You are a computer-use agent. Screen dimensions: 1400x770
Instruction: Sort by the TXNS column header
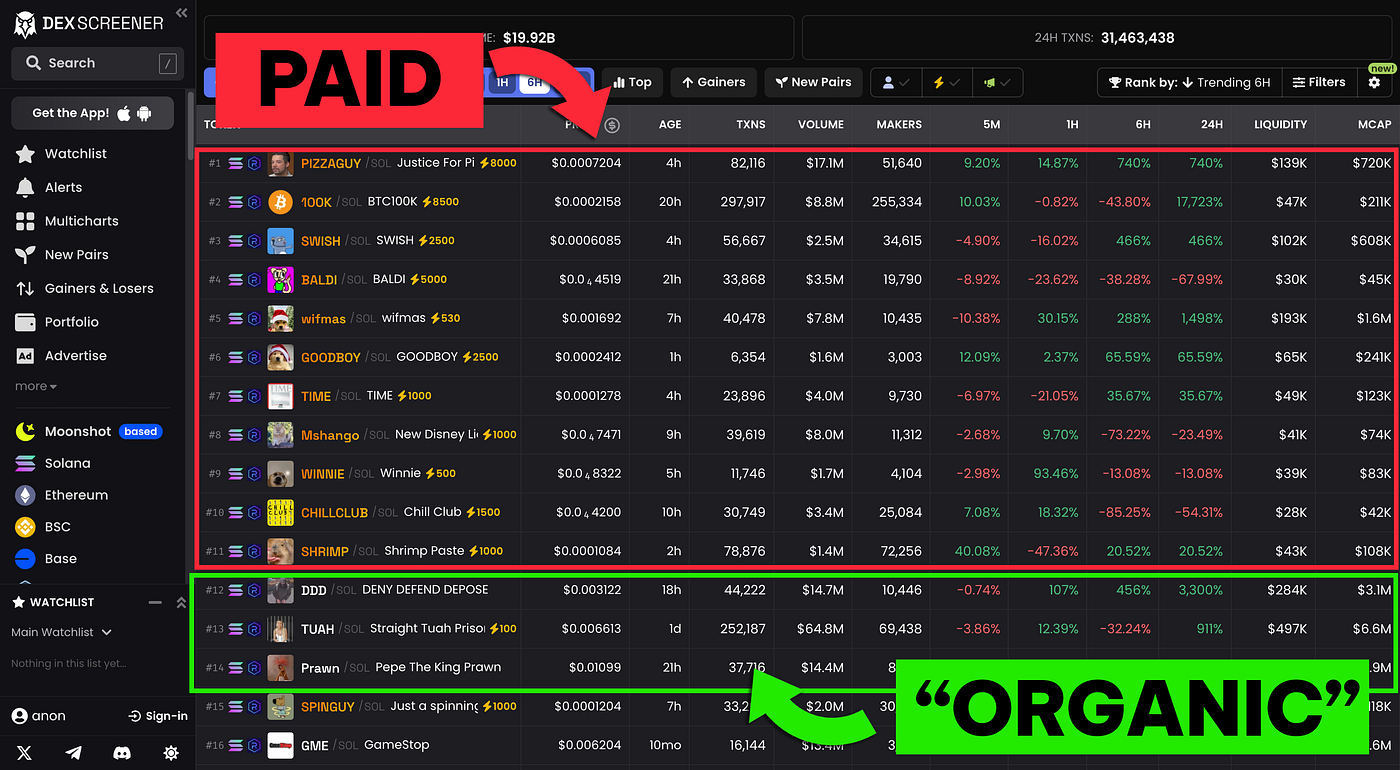tap(749, 125)
